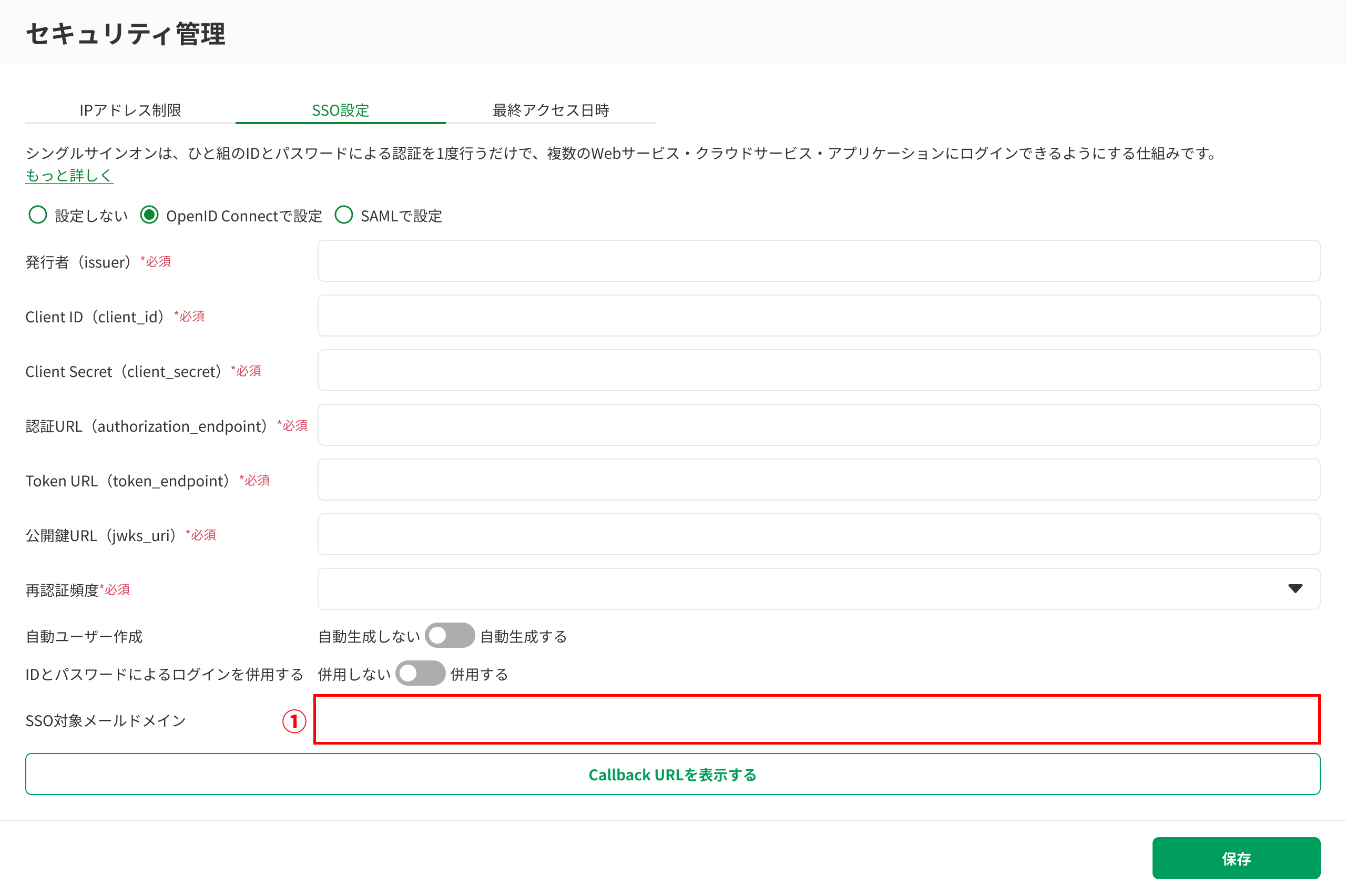Screen dimensions: 1346x896
Task: Click the 保存 button
Action: [1236, 858]
